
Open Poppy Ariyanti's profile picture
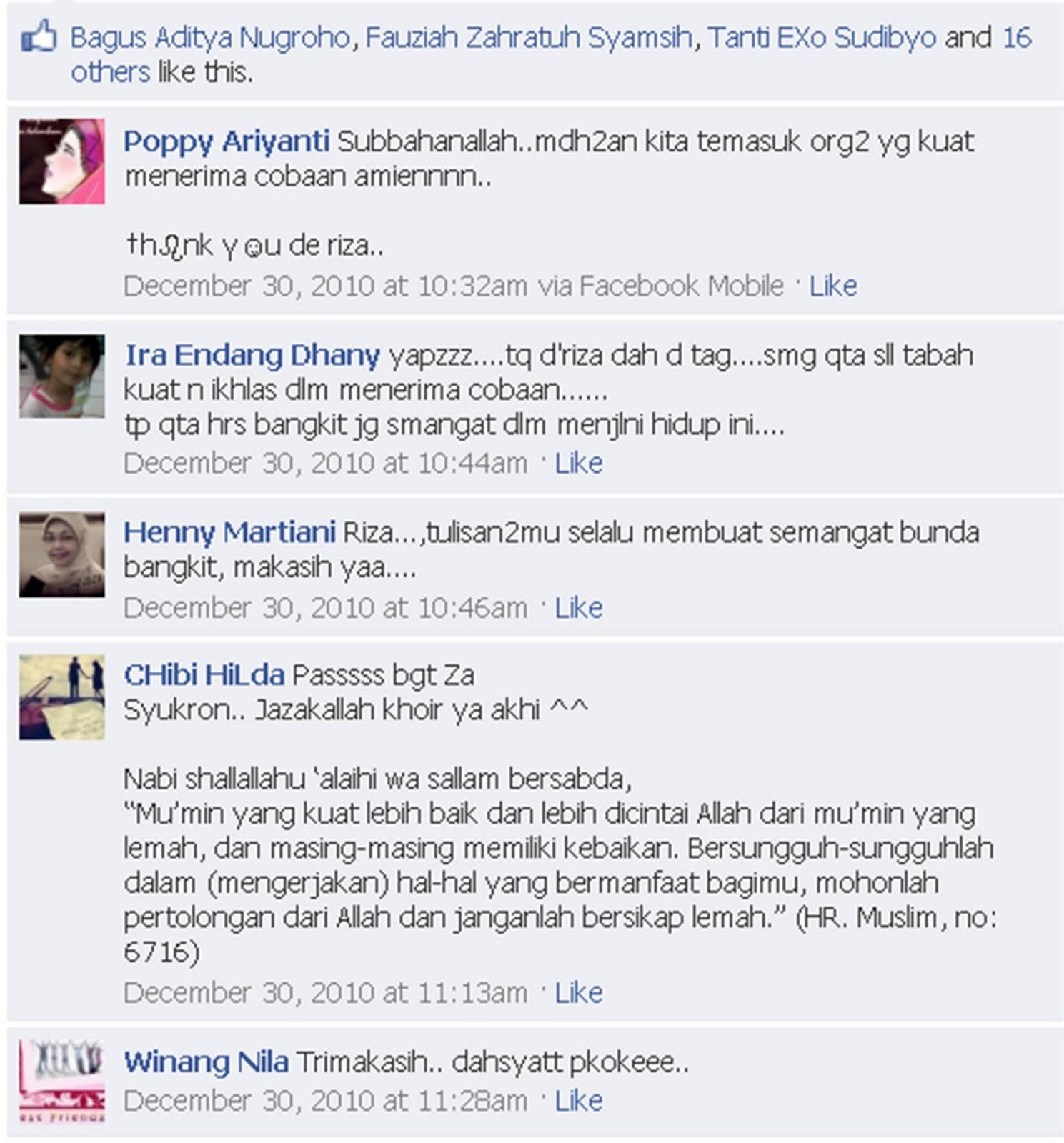62,161
